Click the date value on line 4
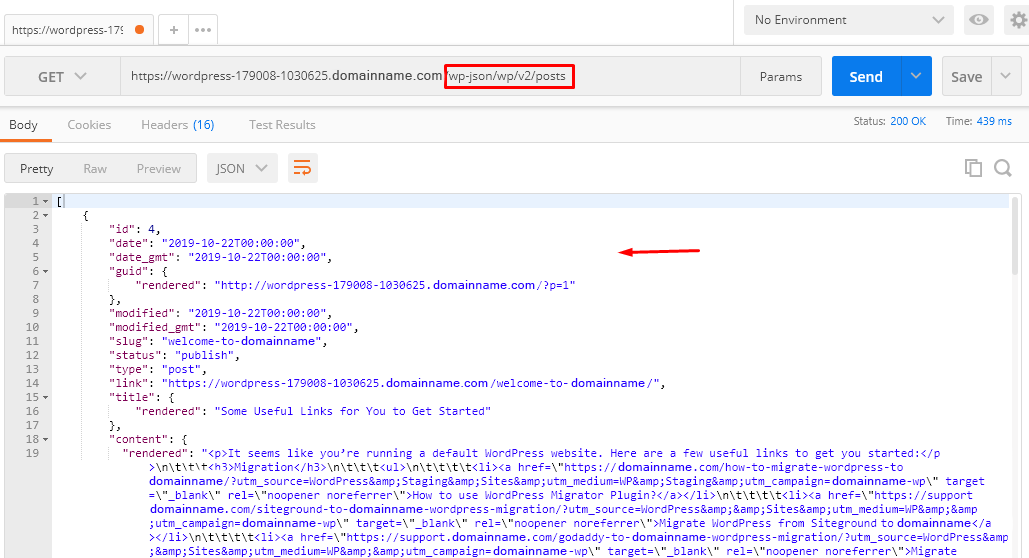 (230, 243)
